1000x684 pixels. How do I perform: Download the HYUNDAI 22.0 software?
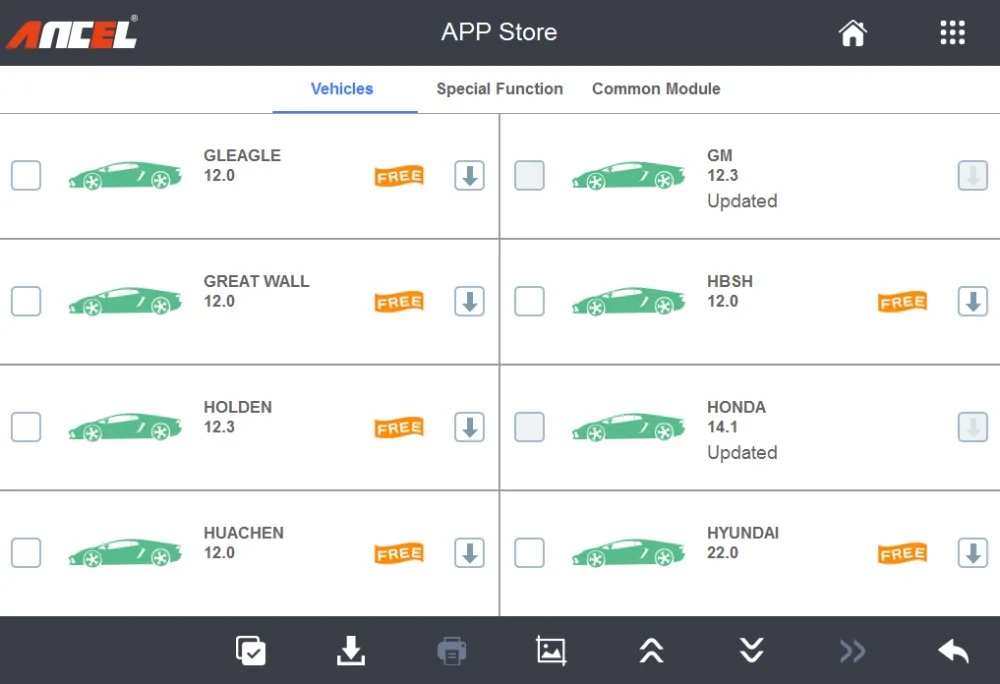point(972,553)
